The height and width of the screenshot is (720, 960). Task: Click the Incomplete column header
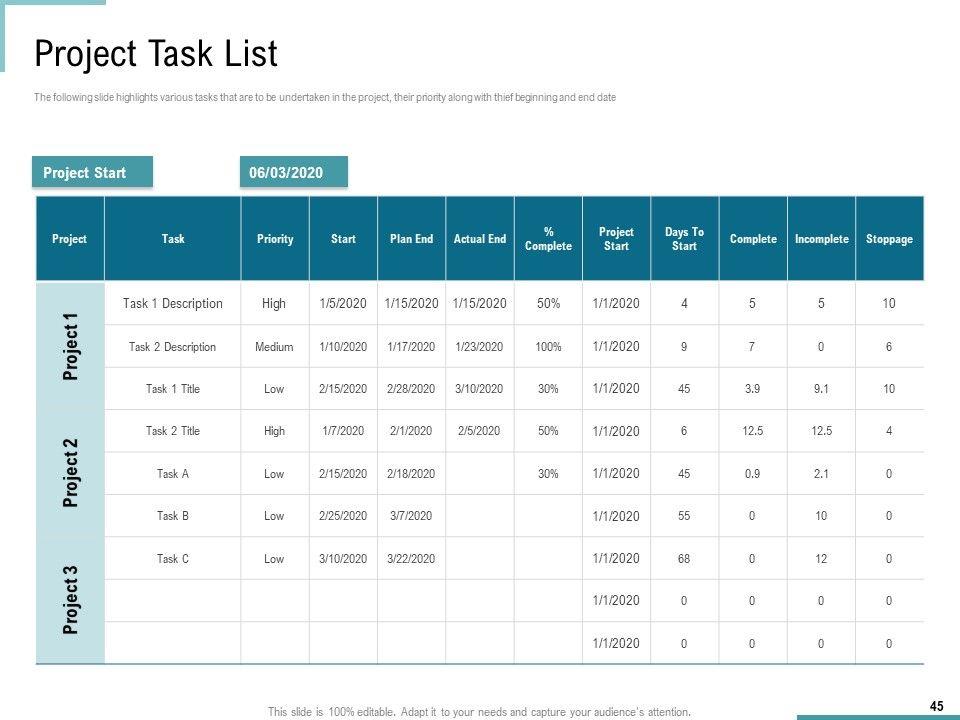(x=821, y=239)
